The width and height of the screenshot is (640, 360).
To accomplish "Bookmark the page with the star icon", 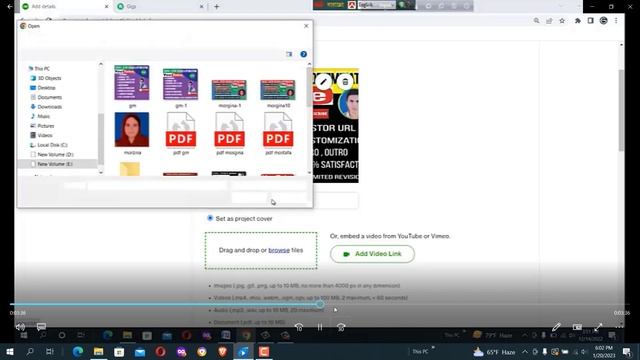I will click(562, 20).
